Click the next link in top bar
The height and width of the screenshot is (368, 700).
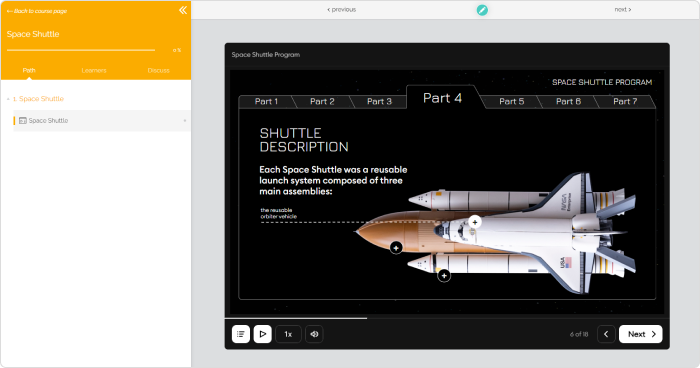coord(623,9)
